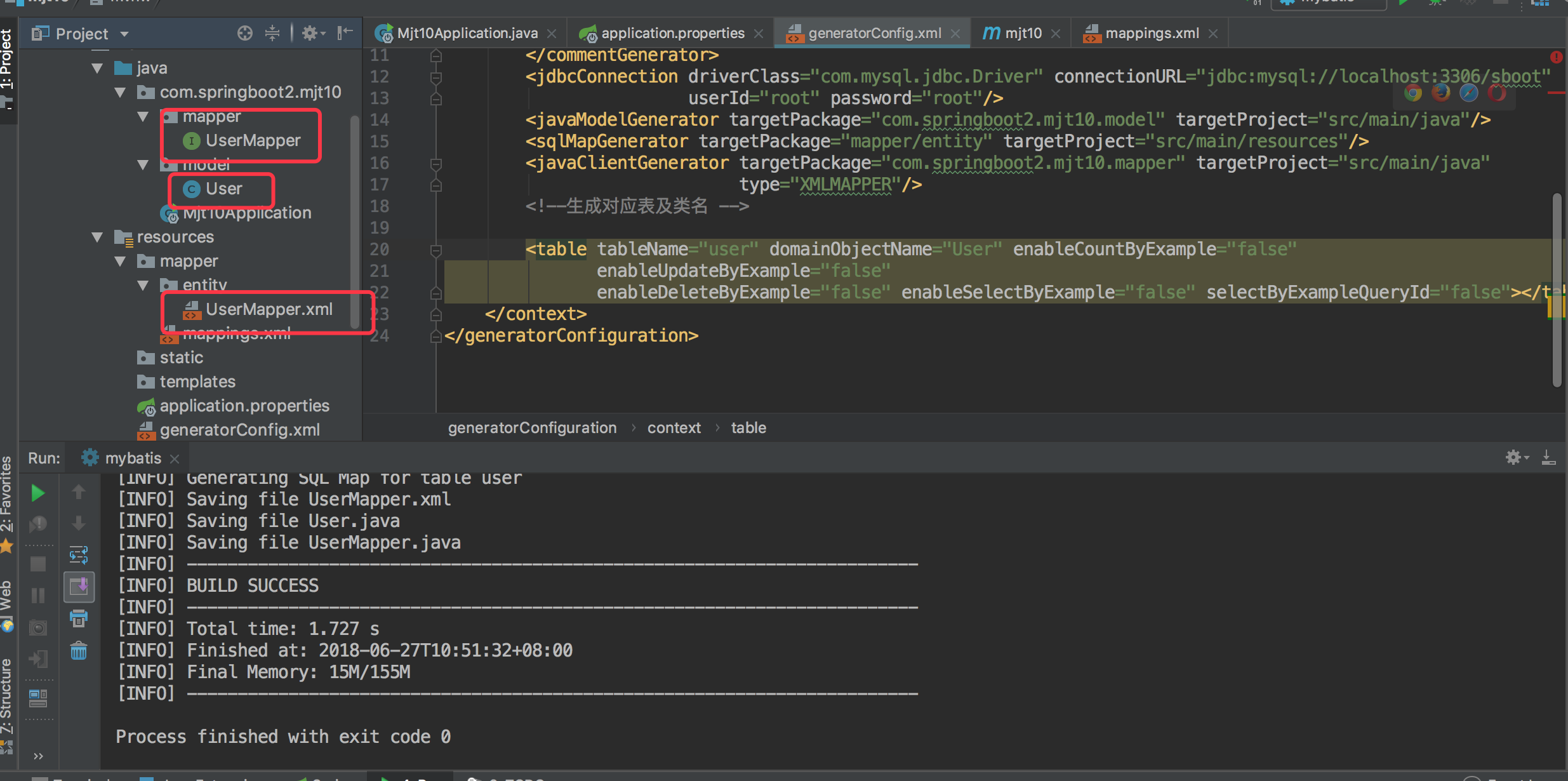Click the context breadcrumb item
The image size is (1568, 781).
point(674,428)
